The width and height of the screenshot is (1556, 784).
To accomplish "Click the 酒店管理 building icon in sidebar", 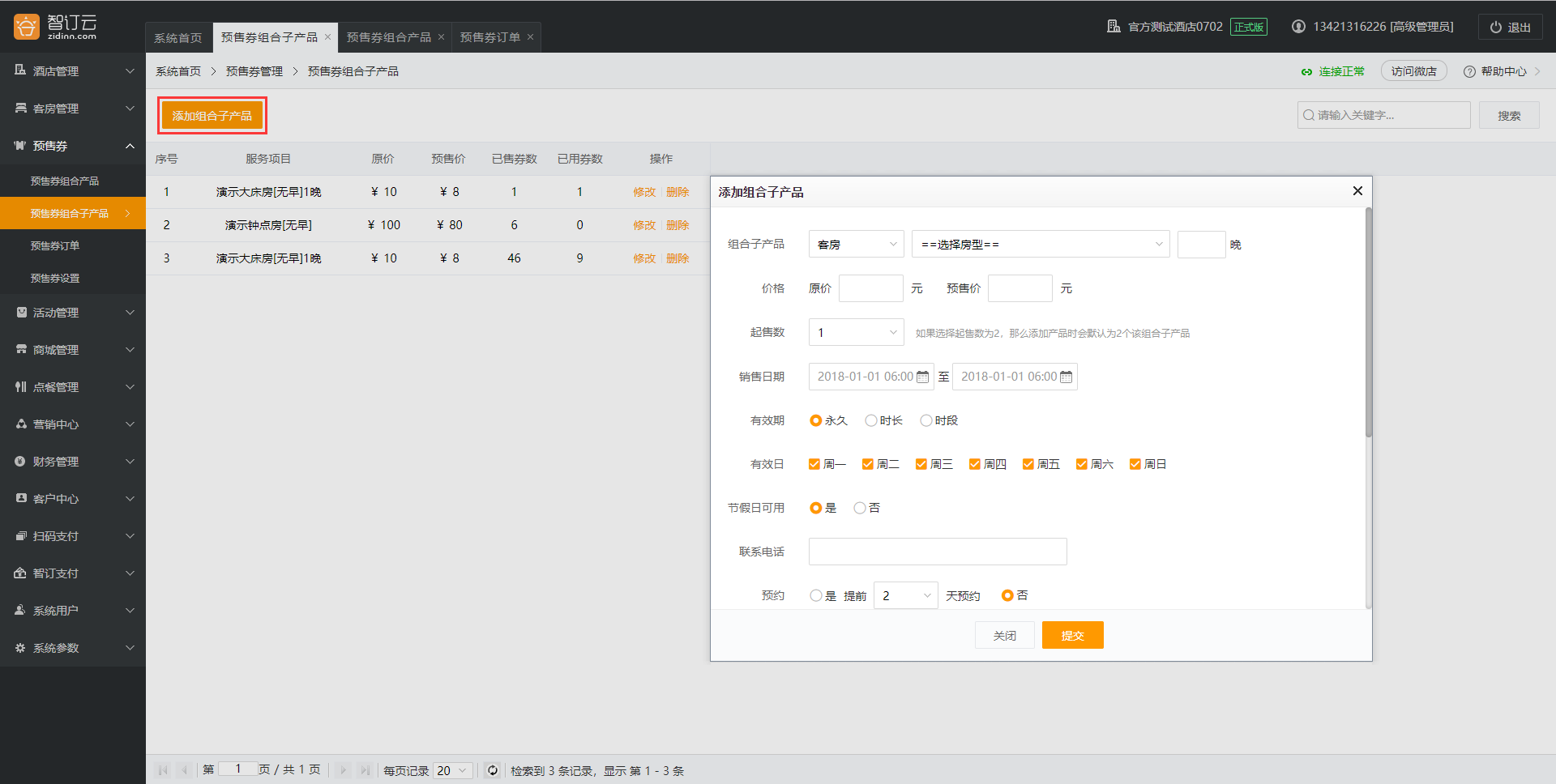I will [x=20, y=70].
